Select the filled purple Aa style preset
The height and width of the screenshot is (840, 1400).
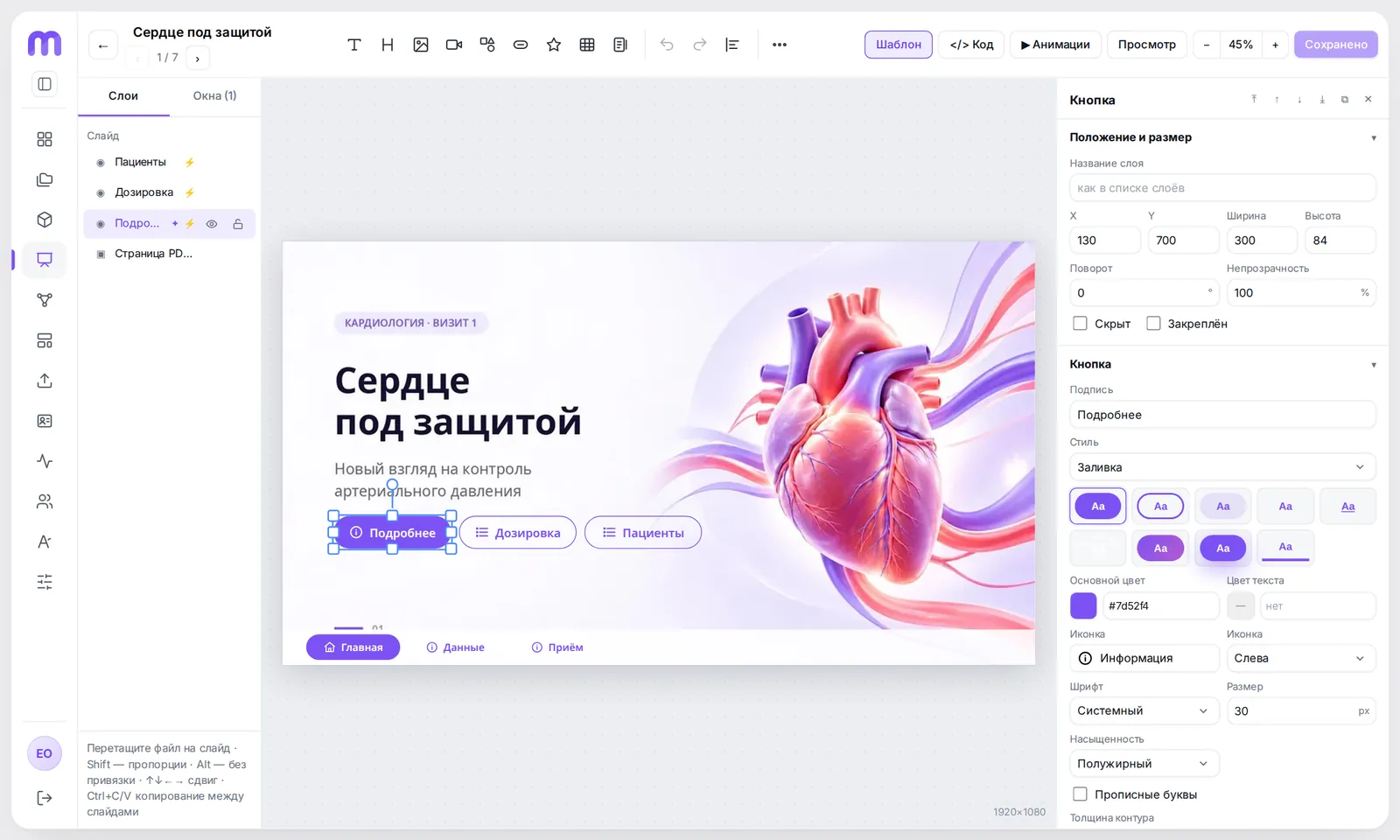click(x=1098, y=506)
